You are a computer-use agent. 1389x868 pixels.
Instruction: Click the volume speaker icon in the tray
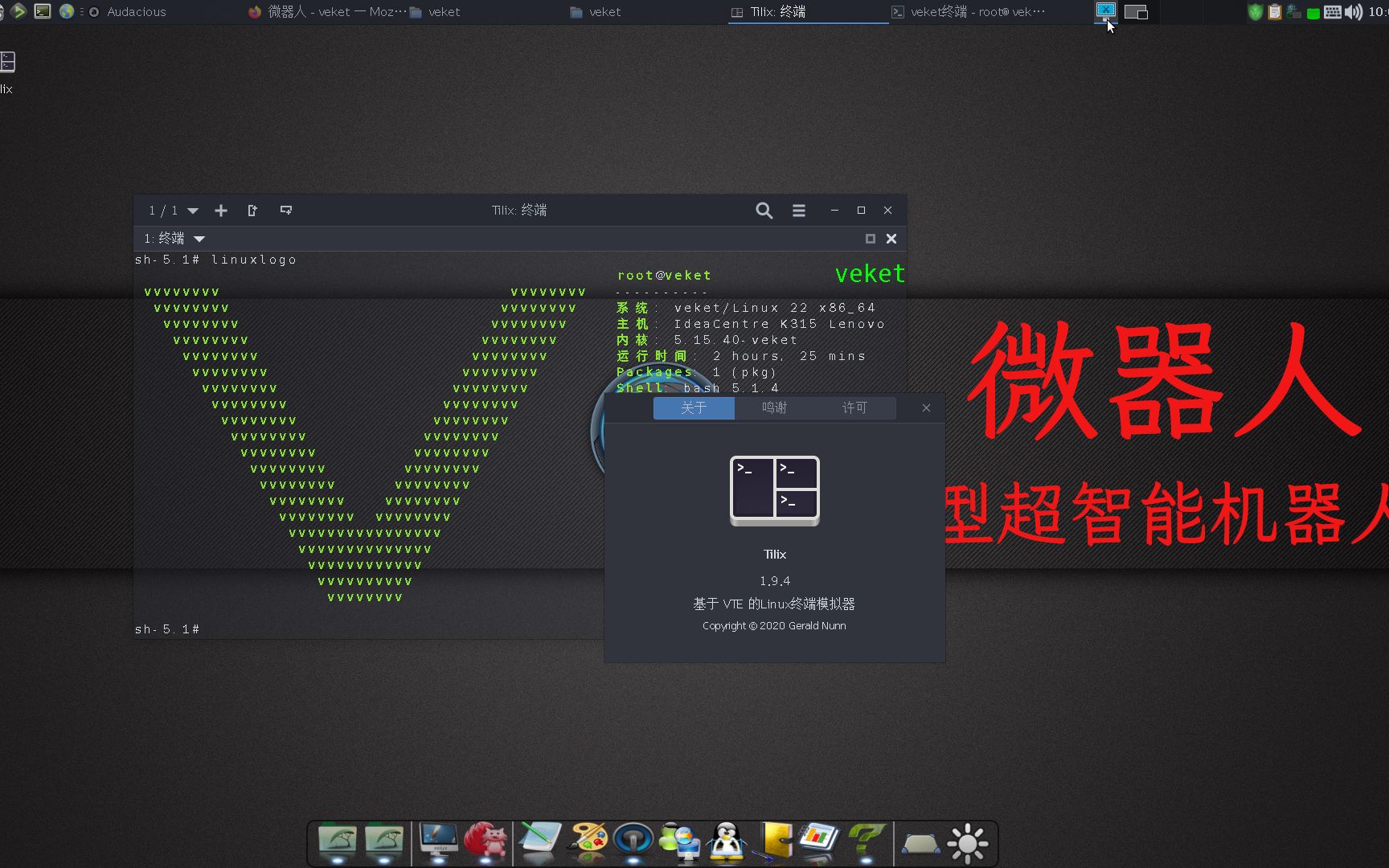(x=1354, y=12)
